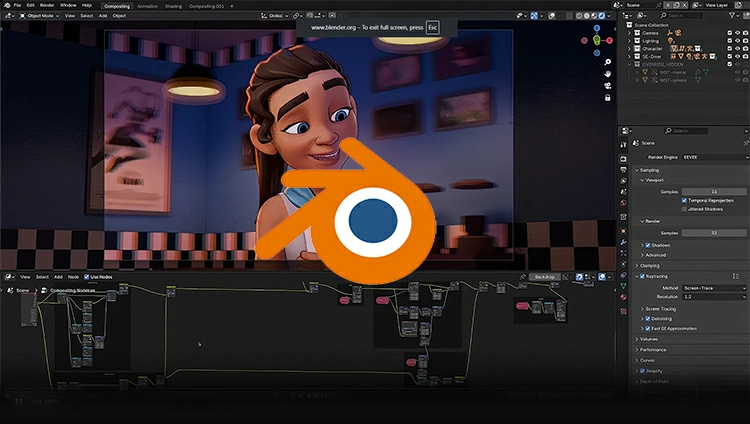Screen dimensions: 750x424
Task: Pin the Scene properties with the pin icon
Action: click(x=746, y=143)
